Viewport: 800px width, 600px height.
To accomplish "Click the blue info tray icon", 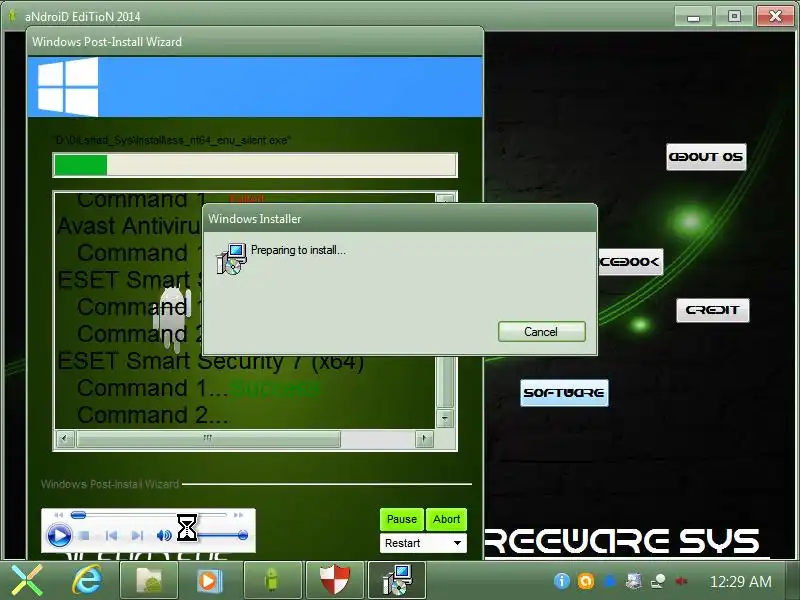I will click(x=562, y=581).
